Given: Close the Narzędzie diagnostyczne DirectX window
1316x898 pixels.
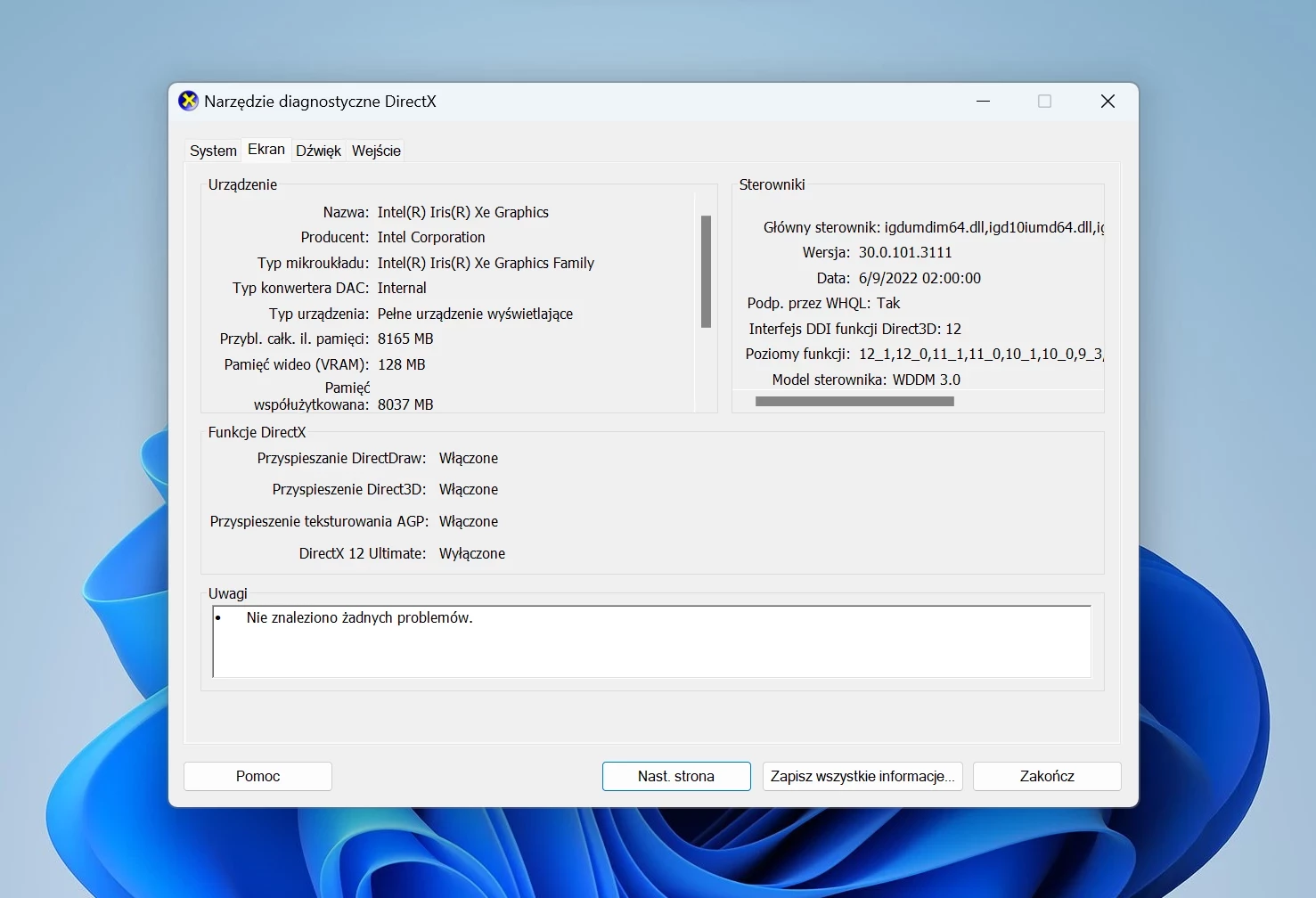Looking at the screenshot, I should (1108, 102).
